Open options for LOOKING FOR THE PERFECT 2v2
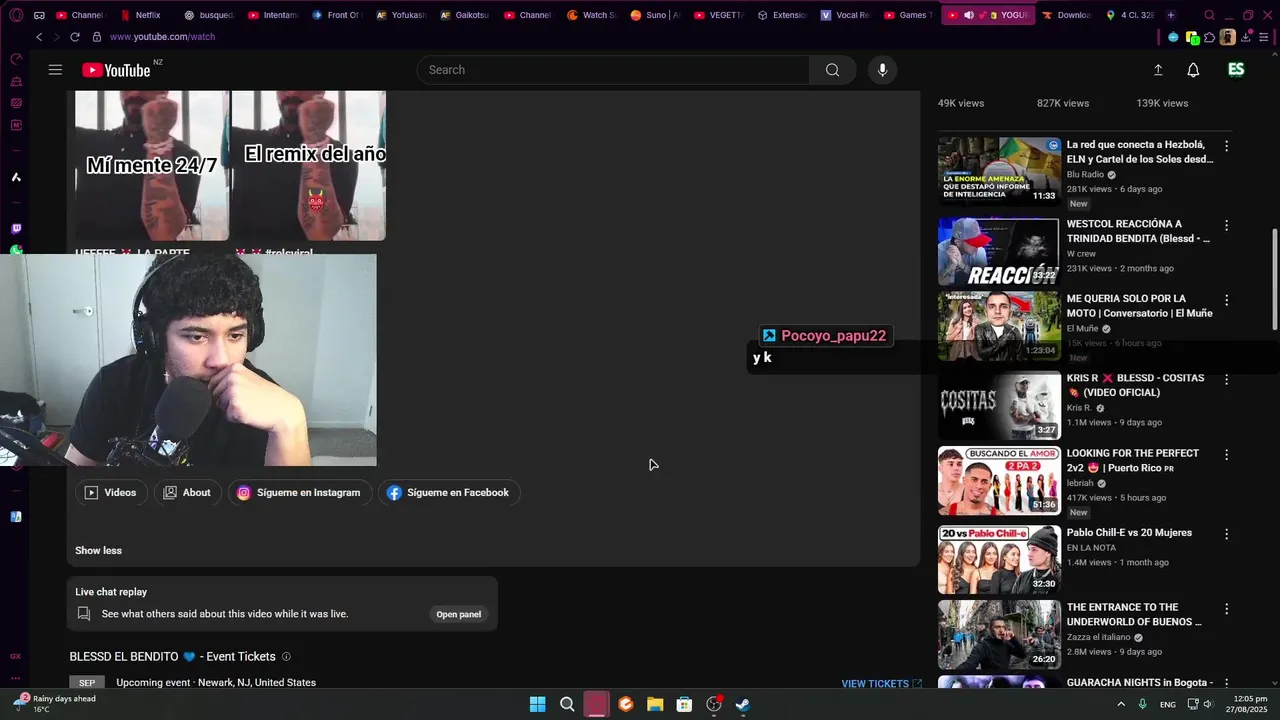Screen dimensions: 1280x720 [x=1226, y=455]
